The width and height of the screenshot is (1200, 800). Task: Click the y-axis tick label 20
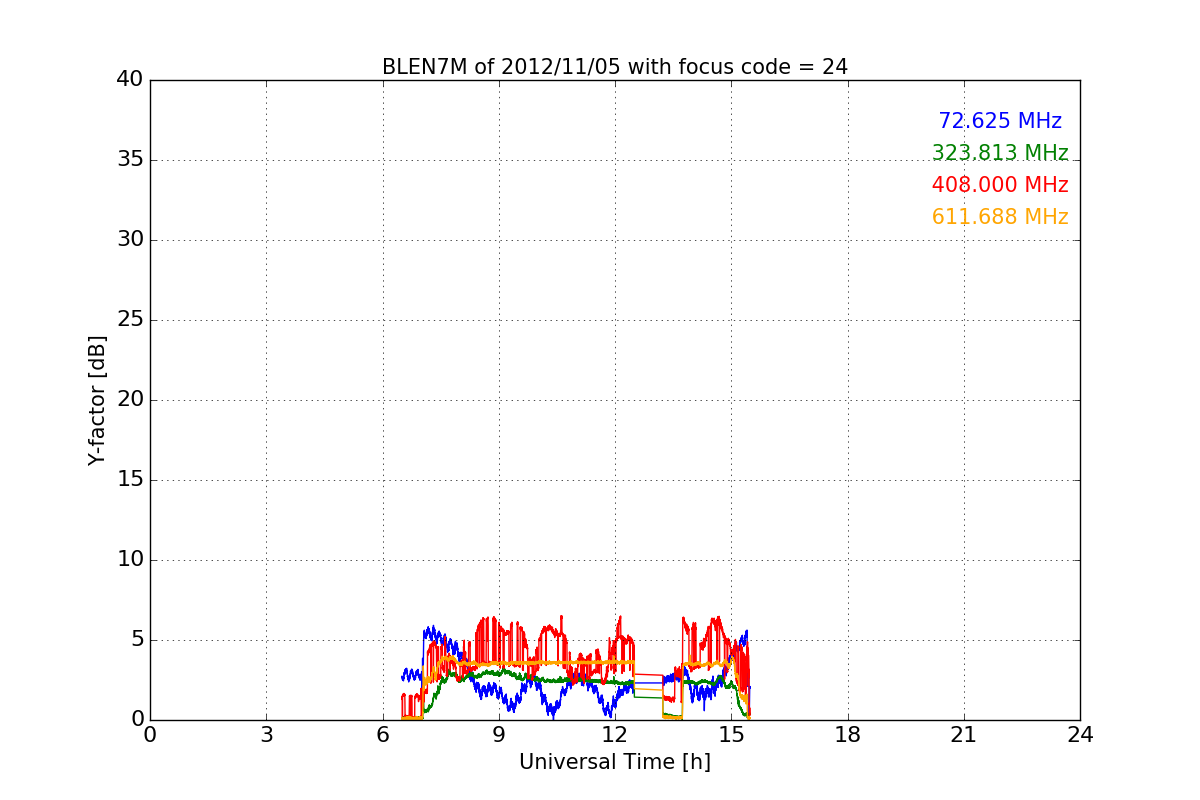pos(130,400)
